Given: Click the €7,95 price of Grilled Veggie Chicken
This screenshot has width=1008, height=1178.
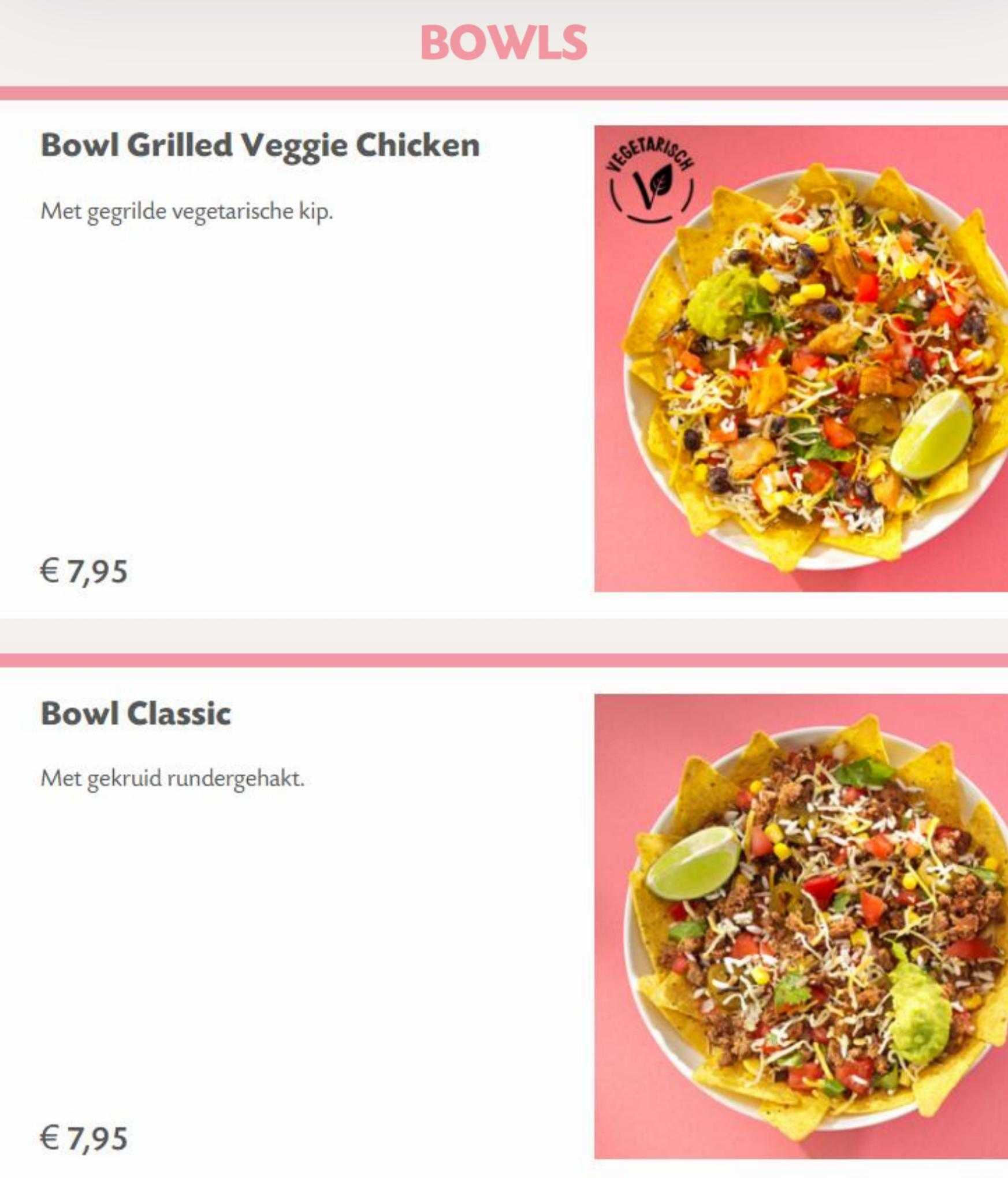Looking at the screenshot, I should tap(84, 571).
